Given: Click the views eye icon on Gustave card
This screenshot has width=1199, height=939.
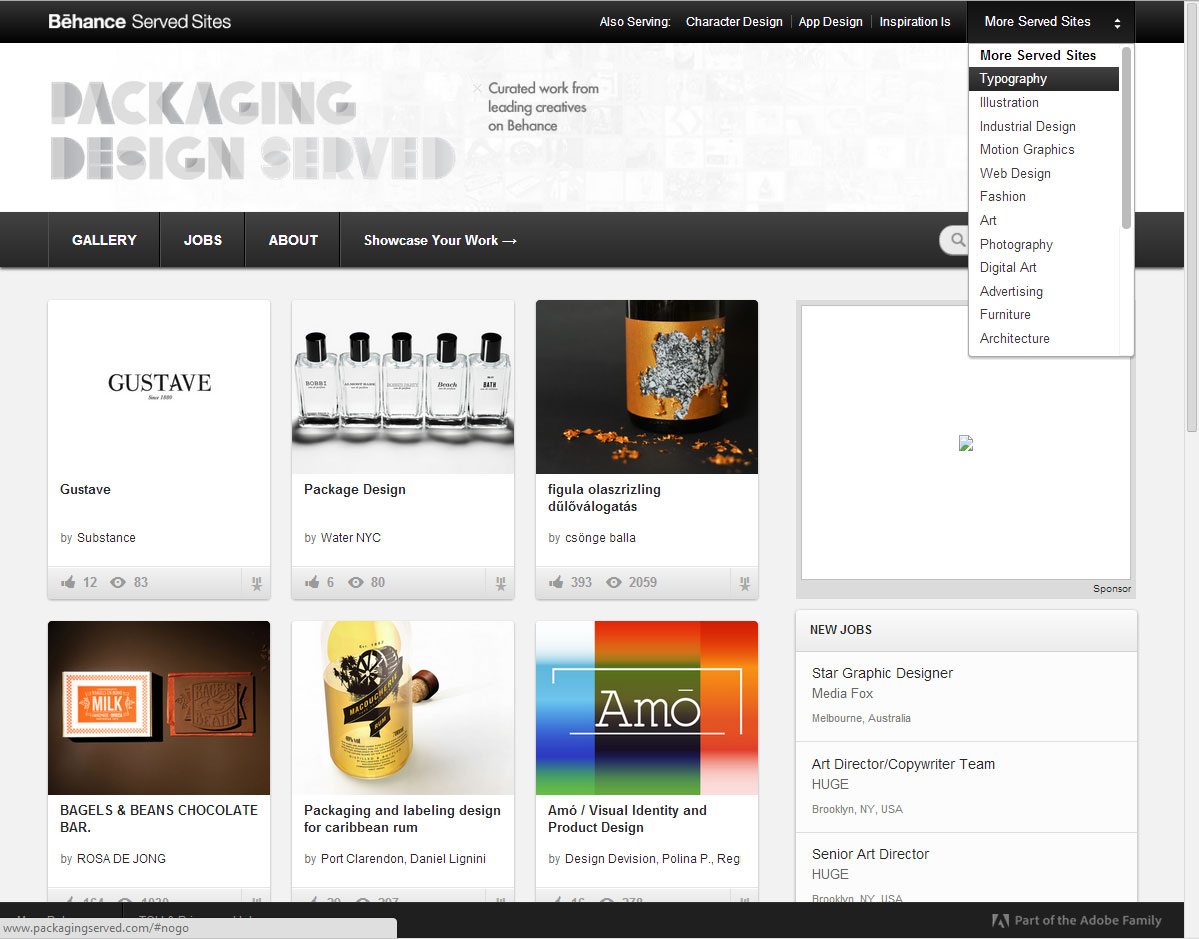Looking at the screenshot, I should coord(118,583).
